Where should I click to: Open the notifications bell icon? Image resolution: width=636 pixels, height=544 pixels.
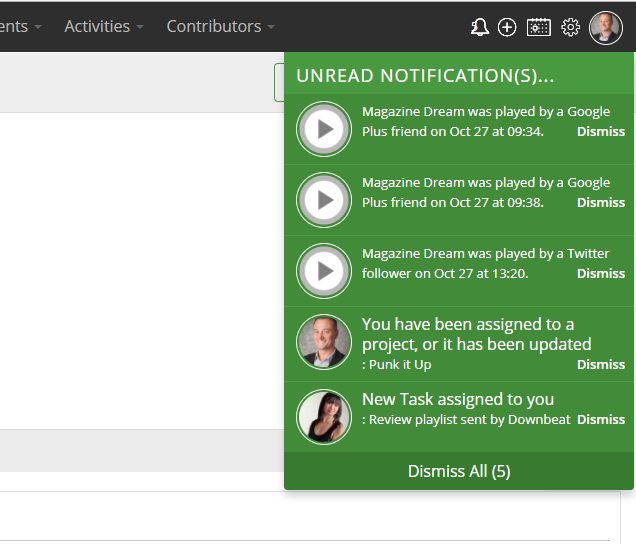[479, 27]
